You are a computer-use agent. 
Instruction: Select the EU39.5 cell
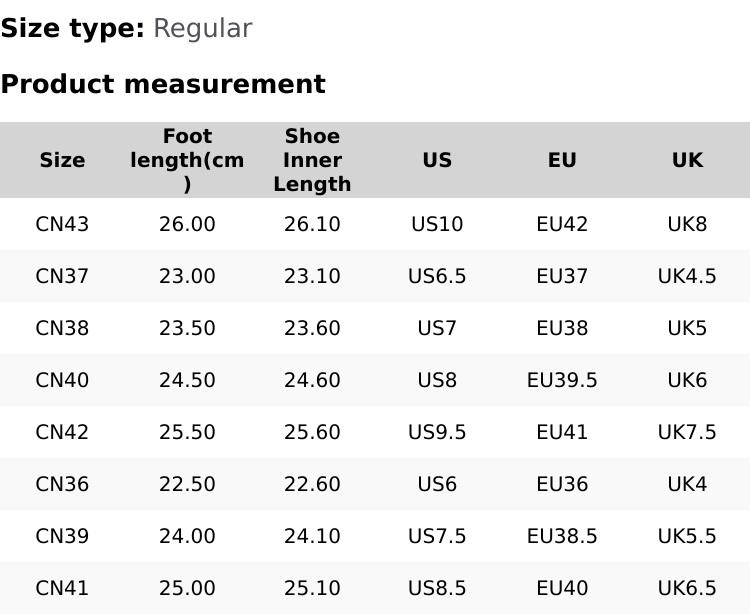click(x=562, y=380)
